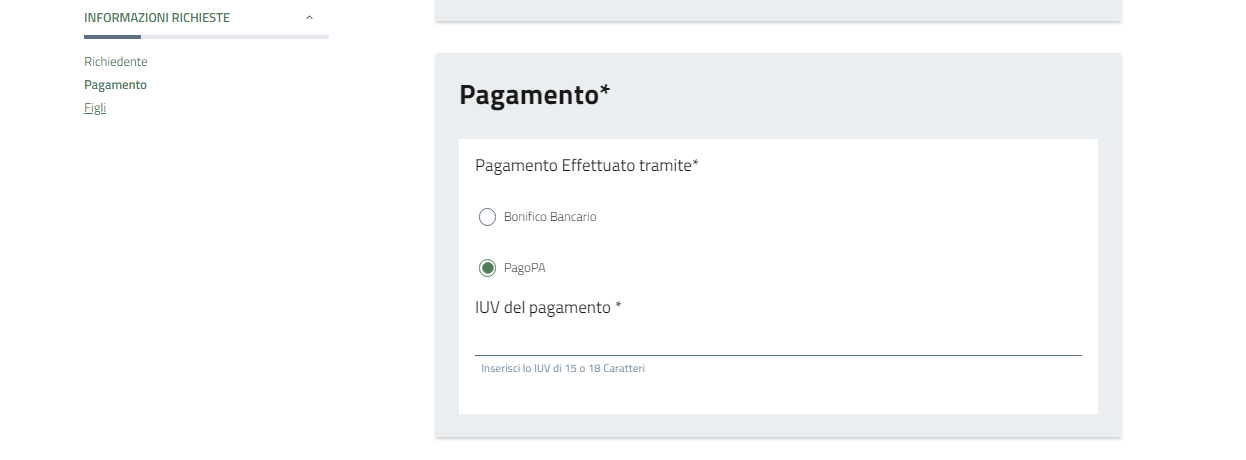Screen dimensions: 1246x460
Task: Click the dark filled part of progress bar
Action: point(112,37)
